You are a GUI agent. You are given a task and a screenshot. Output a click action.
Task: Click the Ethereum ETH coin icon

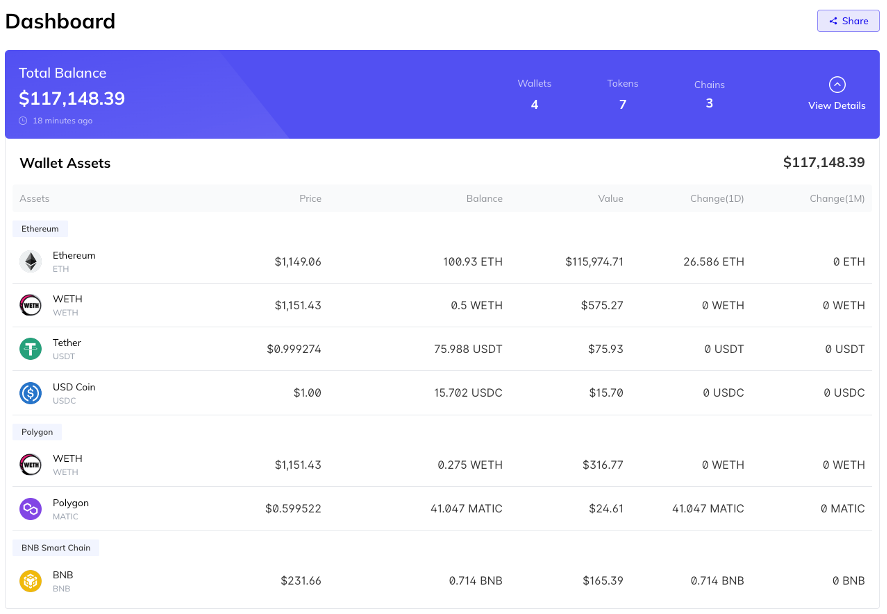click(x=30, y=262)
